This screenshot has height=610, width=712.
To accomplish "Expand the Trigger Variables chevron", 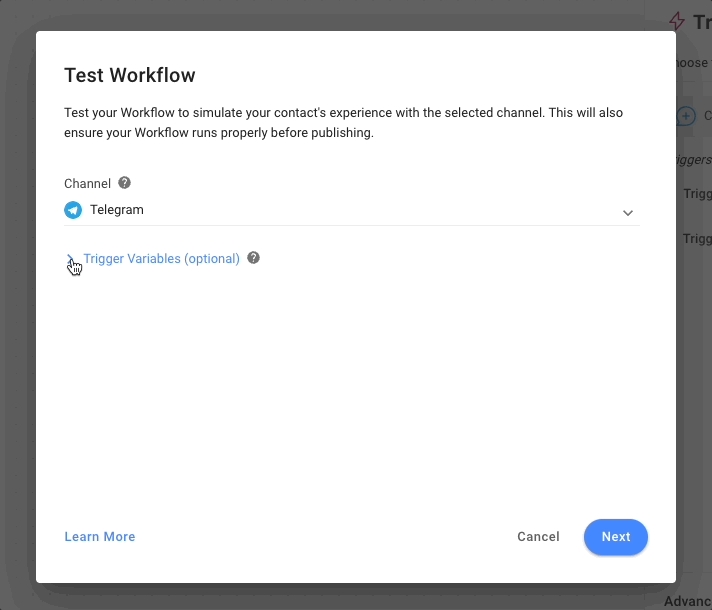I will point(70,258).
